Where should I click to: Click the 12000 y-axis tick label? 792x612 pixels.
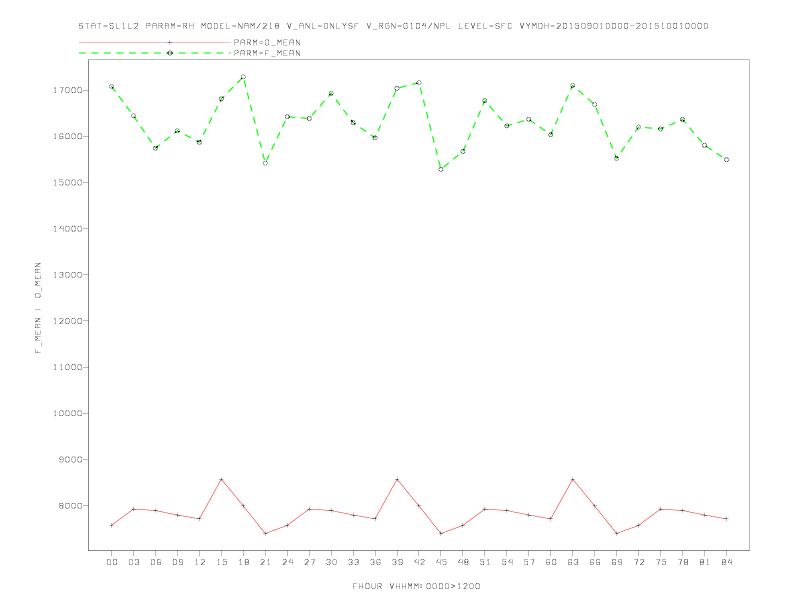point(67,321)
